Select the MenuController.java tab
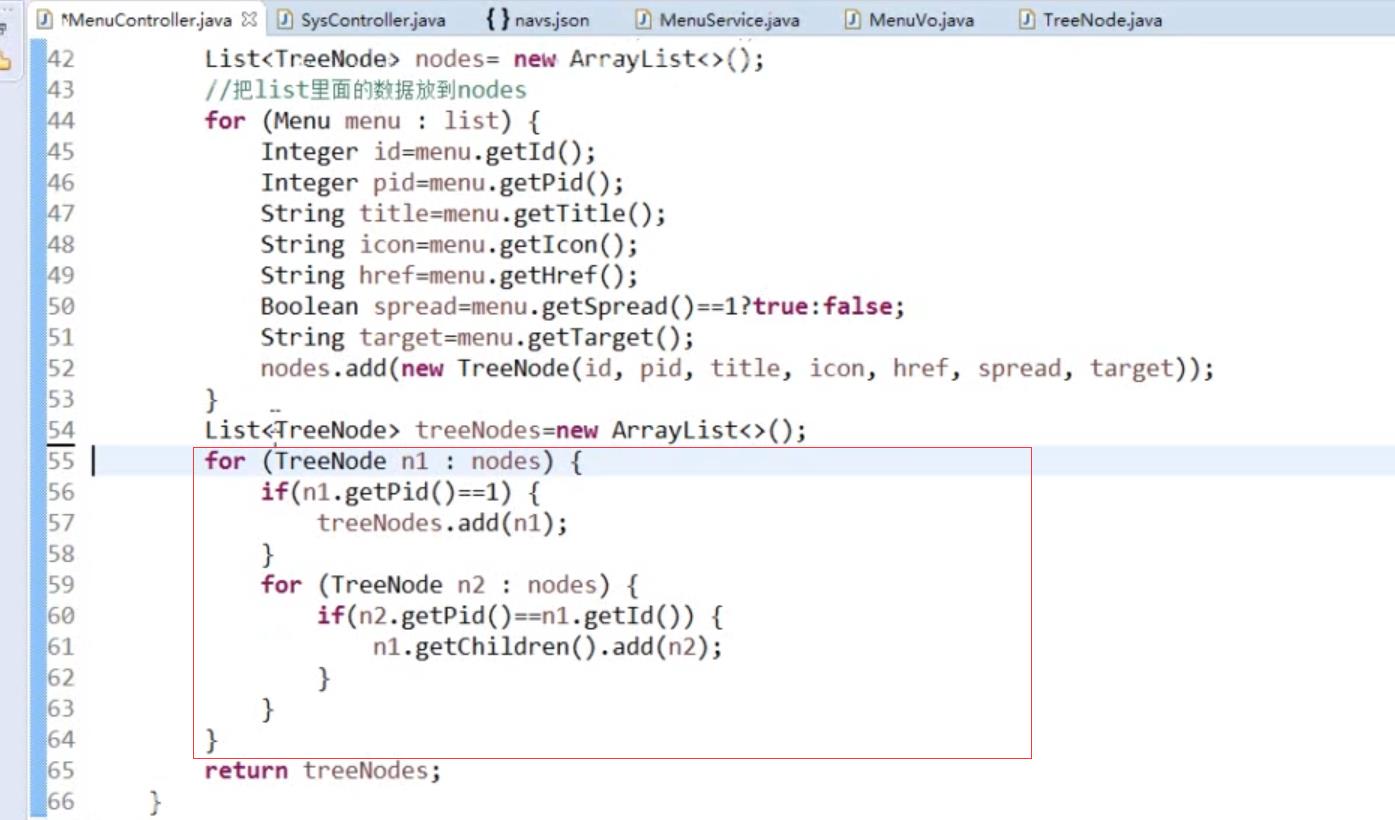The width and height of the screenshot is (1395, 820). (146, 19)
